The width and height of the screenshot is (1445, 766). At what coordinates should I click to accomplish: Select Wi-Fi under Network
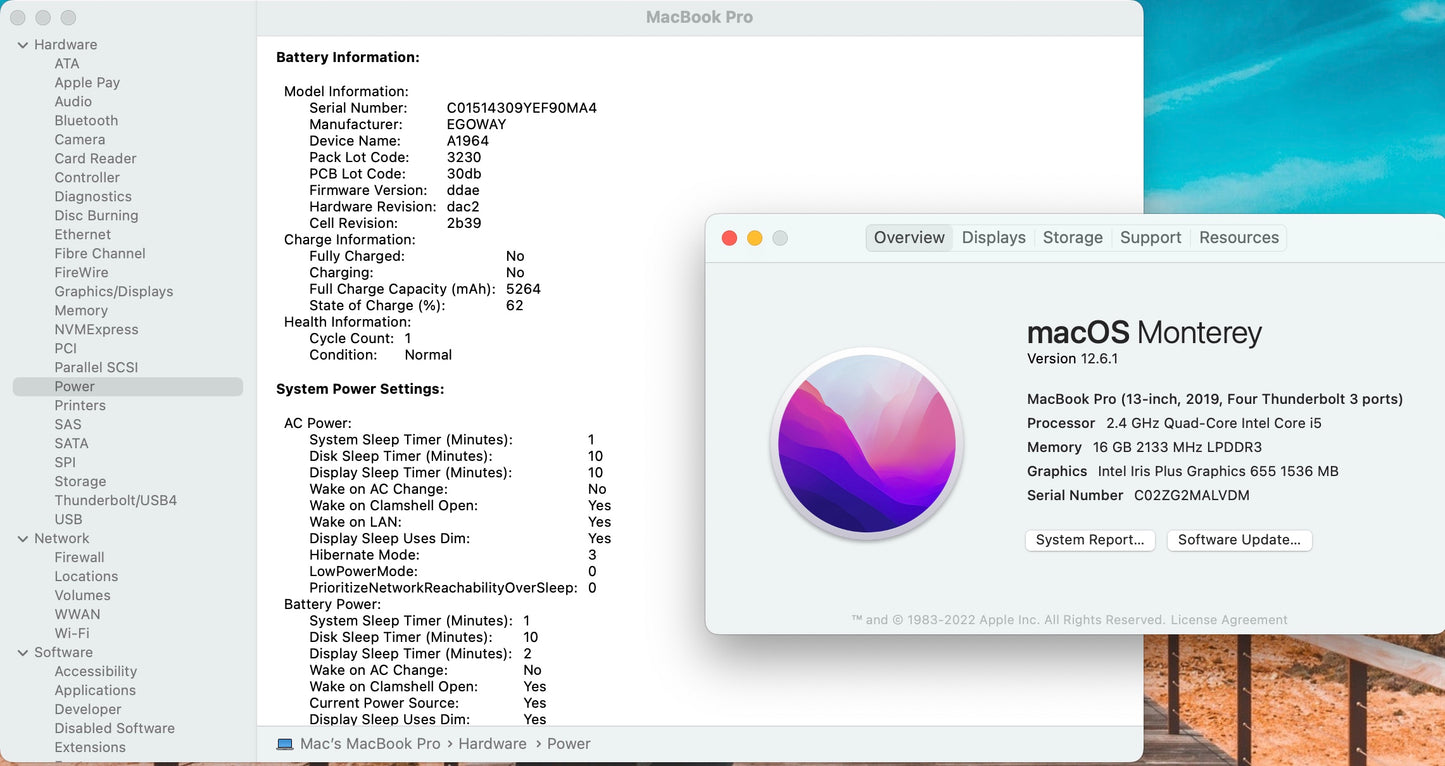point(71,634)
